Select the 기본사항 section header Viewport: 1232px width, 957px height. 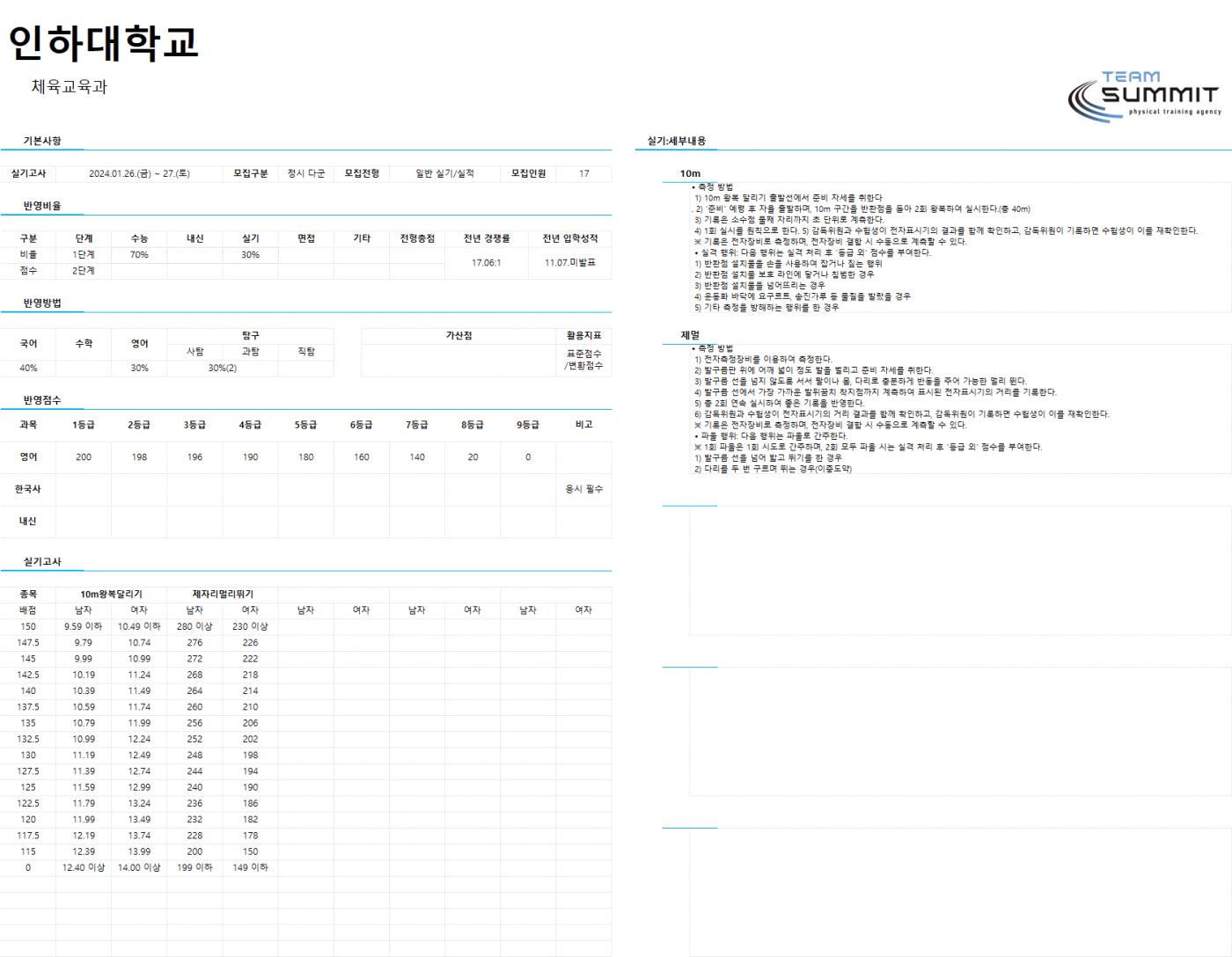(42, 141)
